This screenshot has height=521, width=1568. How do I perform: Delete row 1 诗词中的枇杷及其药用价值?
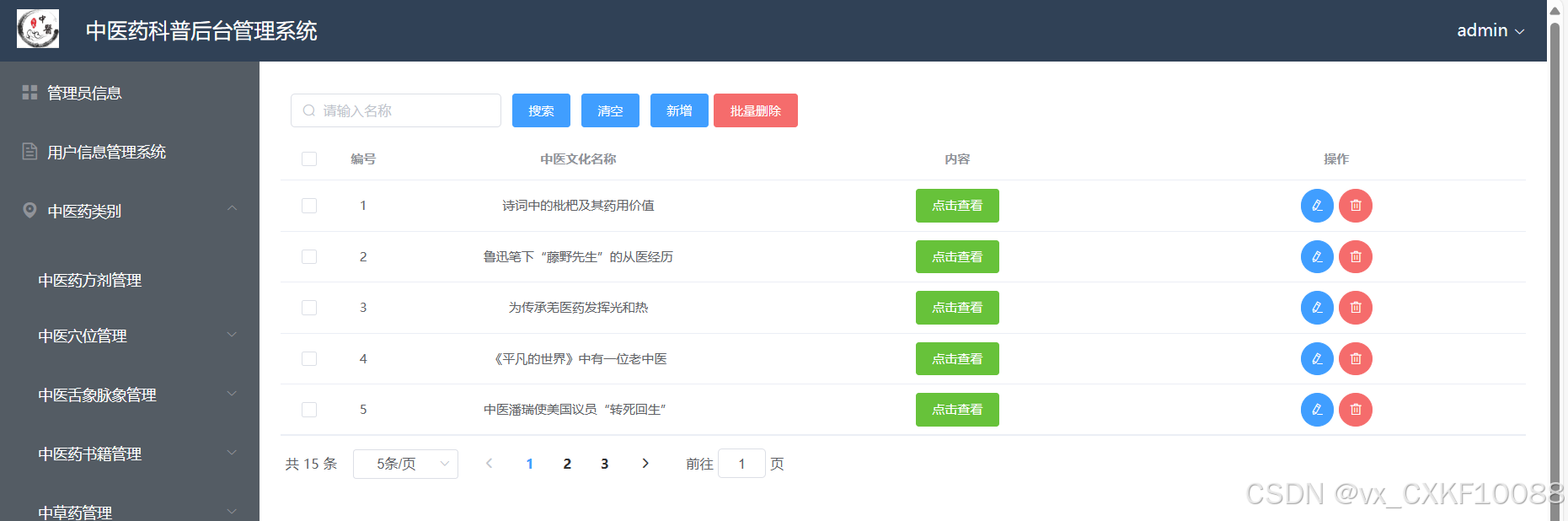(x=1356, y=206)
